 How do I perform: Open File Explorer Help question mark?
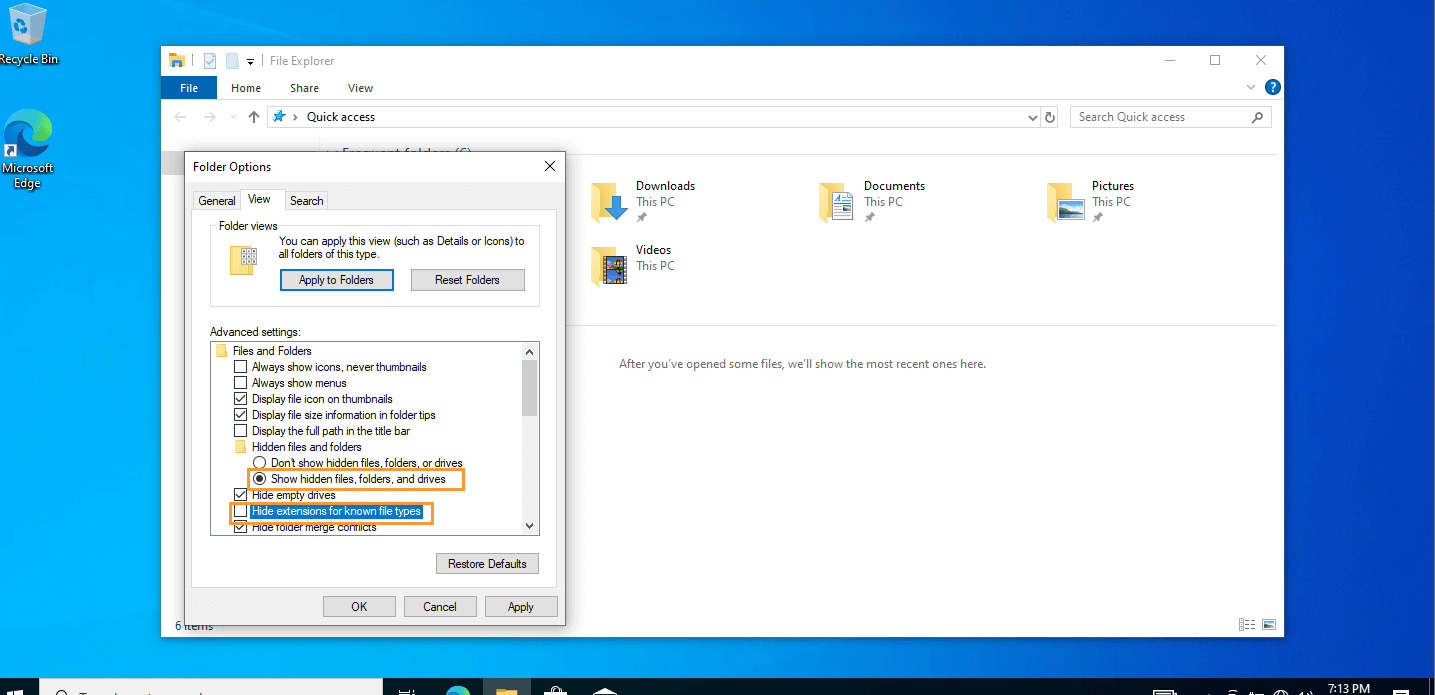(1272, 88)
